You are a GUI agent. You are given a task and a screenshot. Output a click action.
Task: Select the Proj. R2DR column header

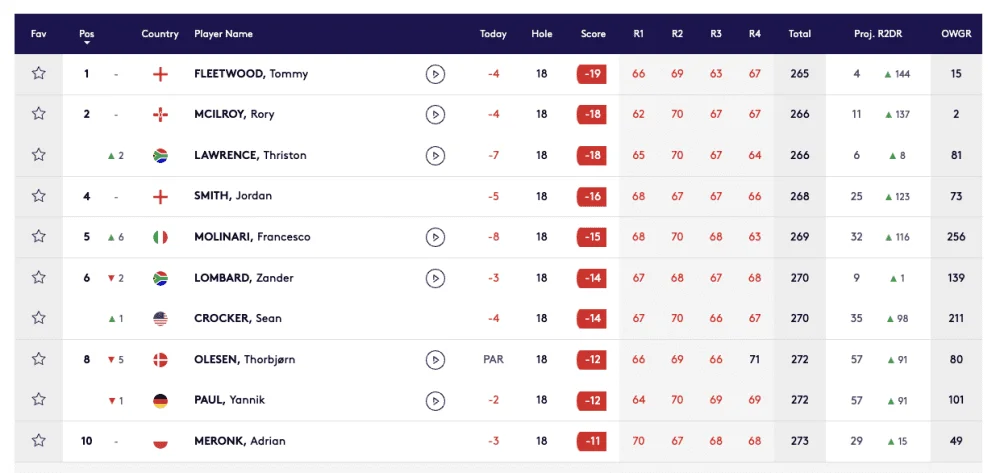[878, 34]
